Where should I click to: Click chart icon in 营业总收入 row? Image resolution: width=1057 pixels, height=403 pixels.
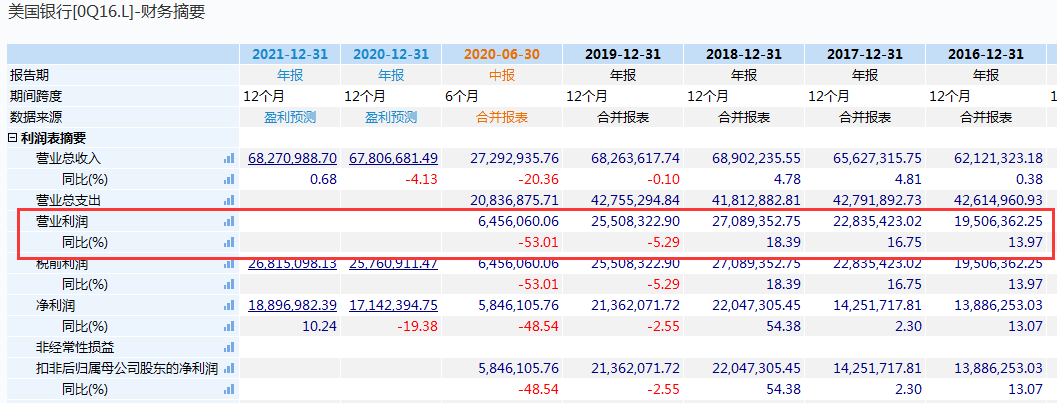pos(229,158)
